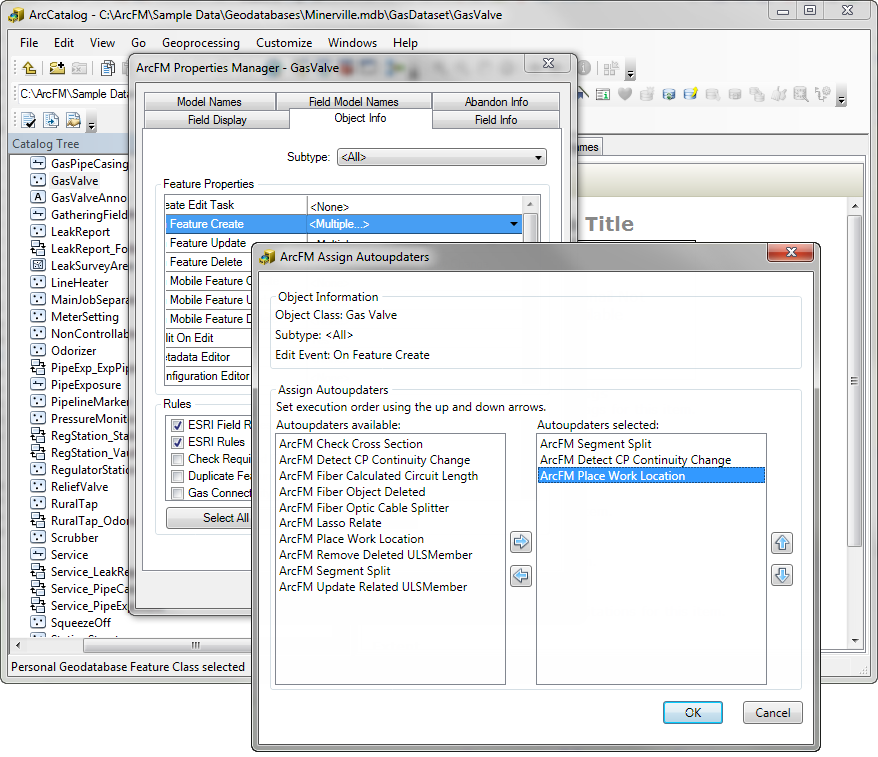Click the first ArcFM toolbar icon with checkmark
Screen dimensions: 878x757
click(x=28, y=121)
